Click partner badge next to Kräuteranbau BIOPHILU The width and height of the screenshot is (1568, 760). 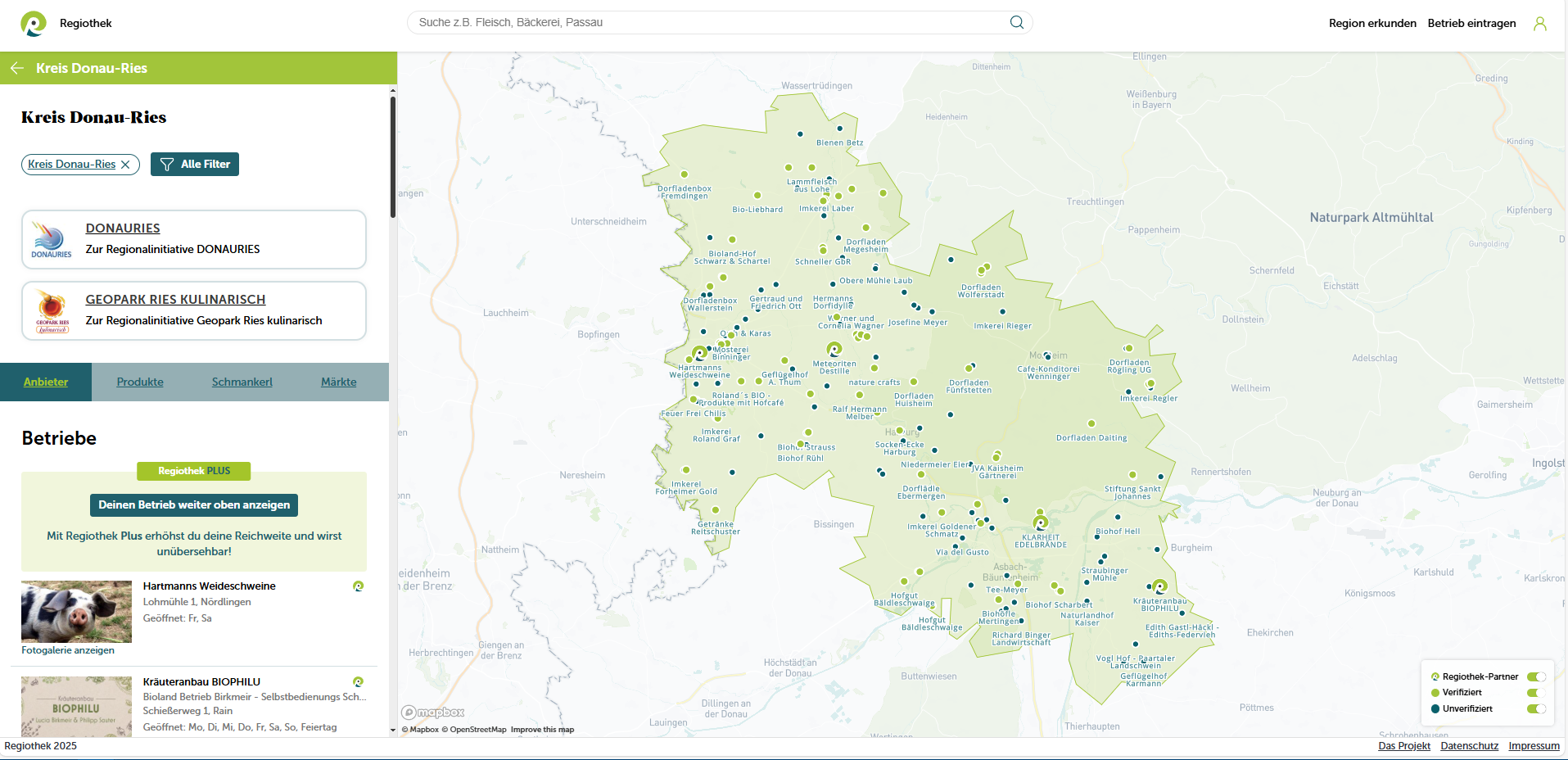(x=358, y=682)
